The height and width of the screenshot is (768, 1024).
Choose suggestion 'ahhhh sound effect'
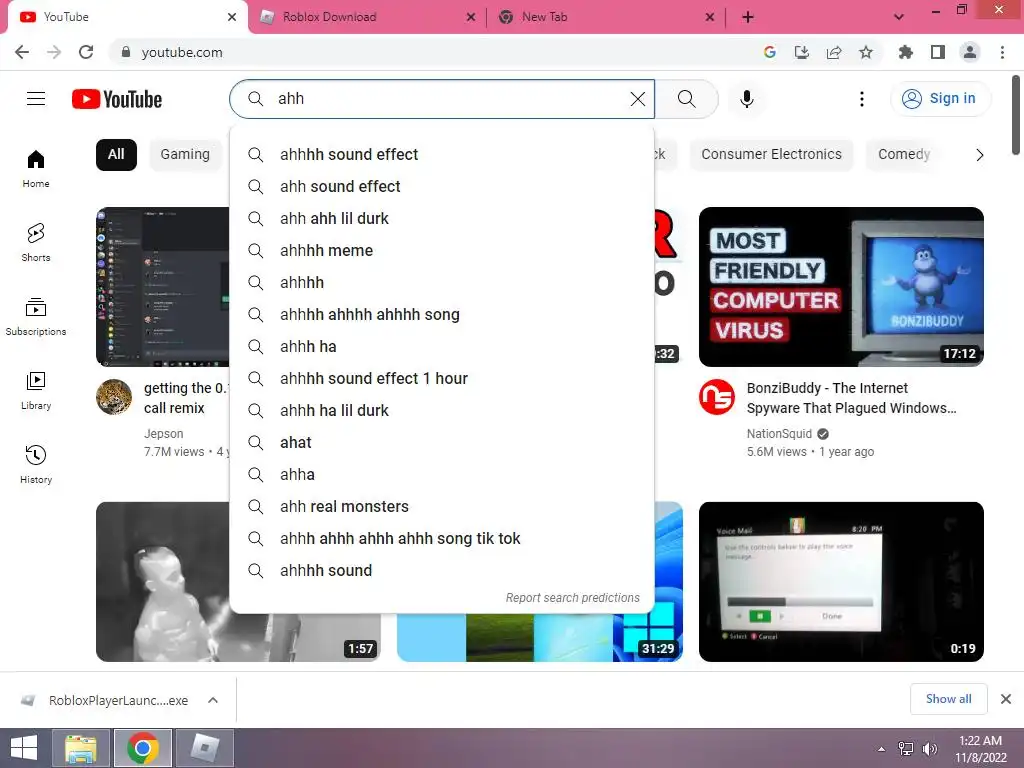pos(442,155)
